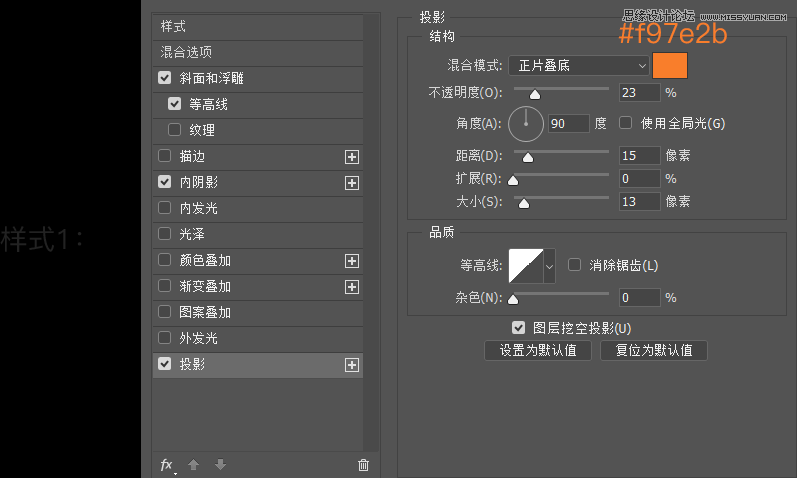Click the 设置为默认值 button
The image size is (797, 478).
(x=538, y=351)
